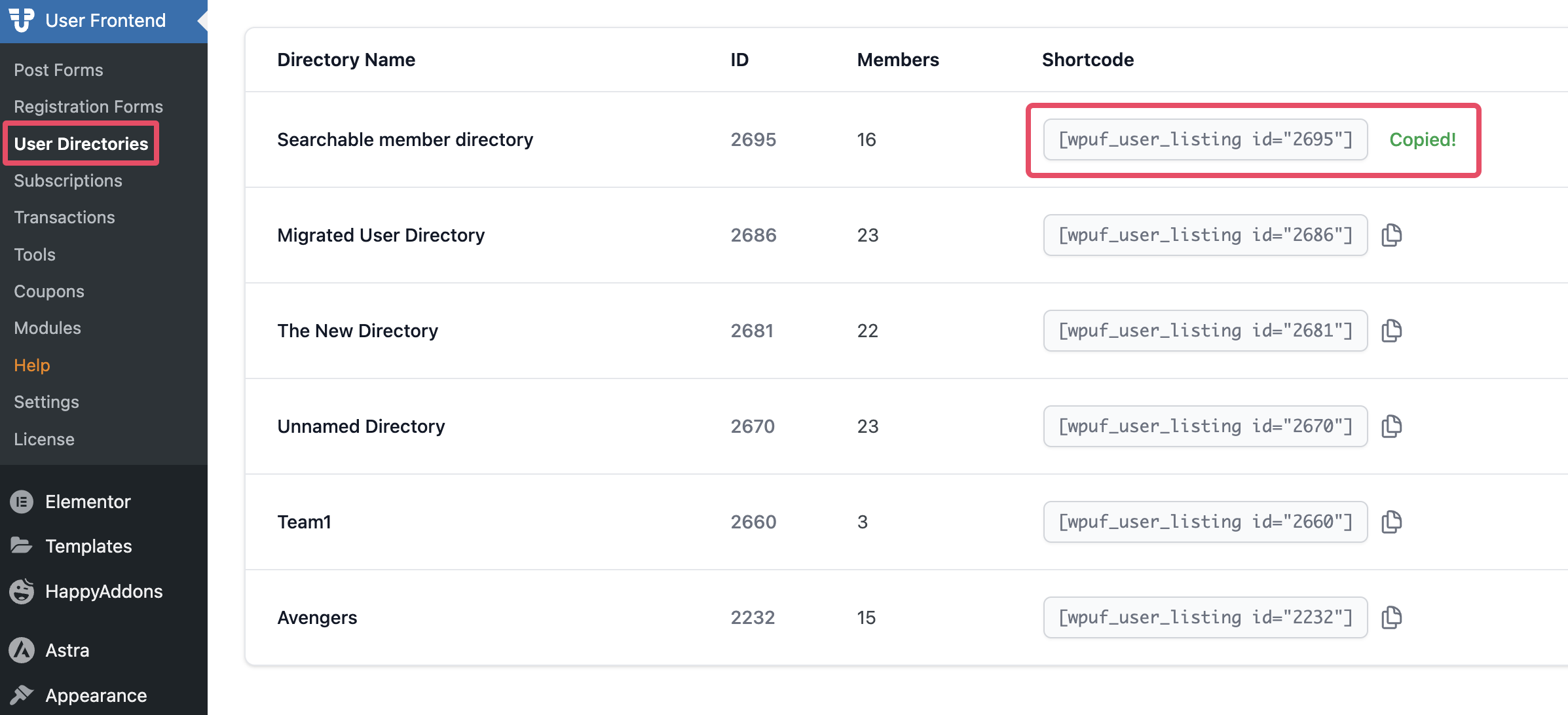Click the Directory Name column header
The width and height of the screenshot is (1568, 715).
pyautogui.click(x=346, y=60)
